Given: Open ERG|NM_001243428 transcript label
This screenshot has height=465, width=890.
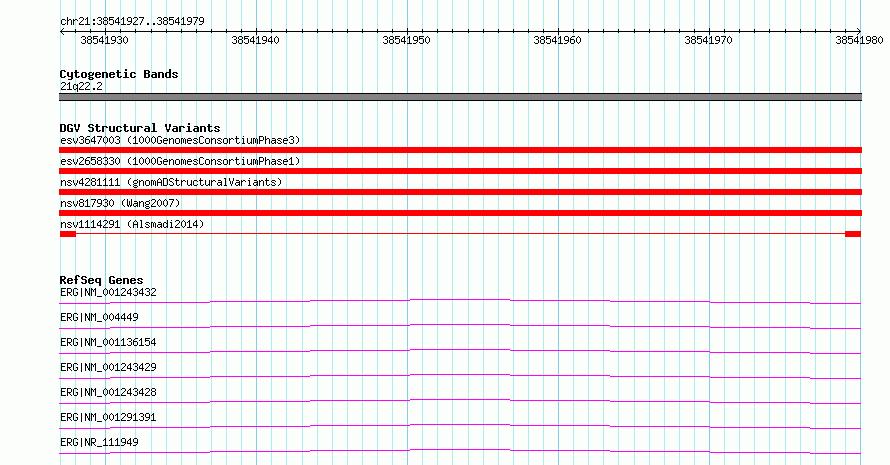Looking at the screenshot, I should (x=108, y=392).
